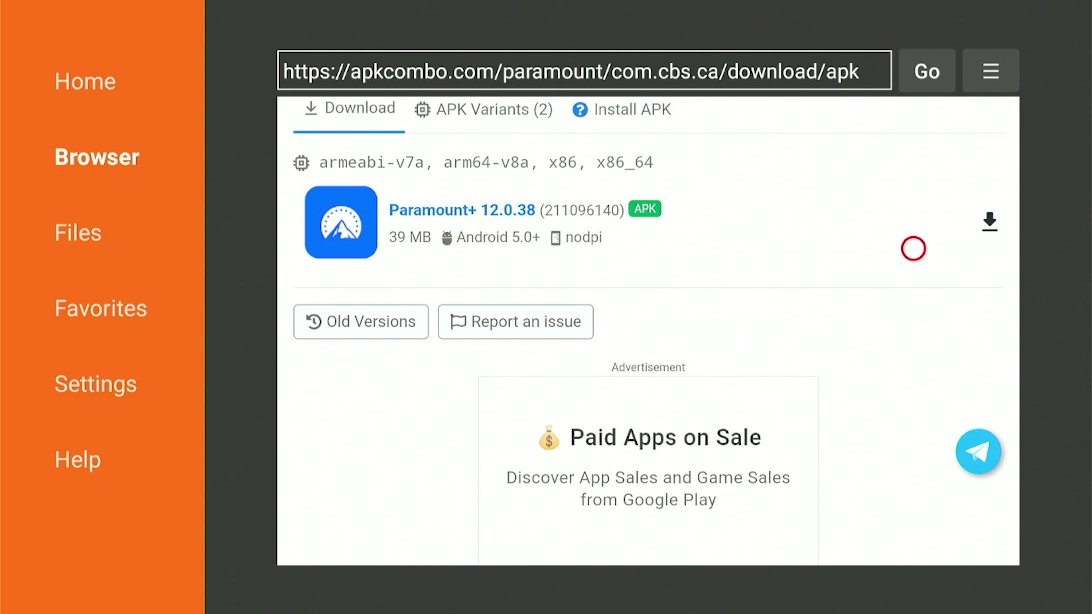Click the Go button
The image size is (1092, 614).
[927, 70]
